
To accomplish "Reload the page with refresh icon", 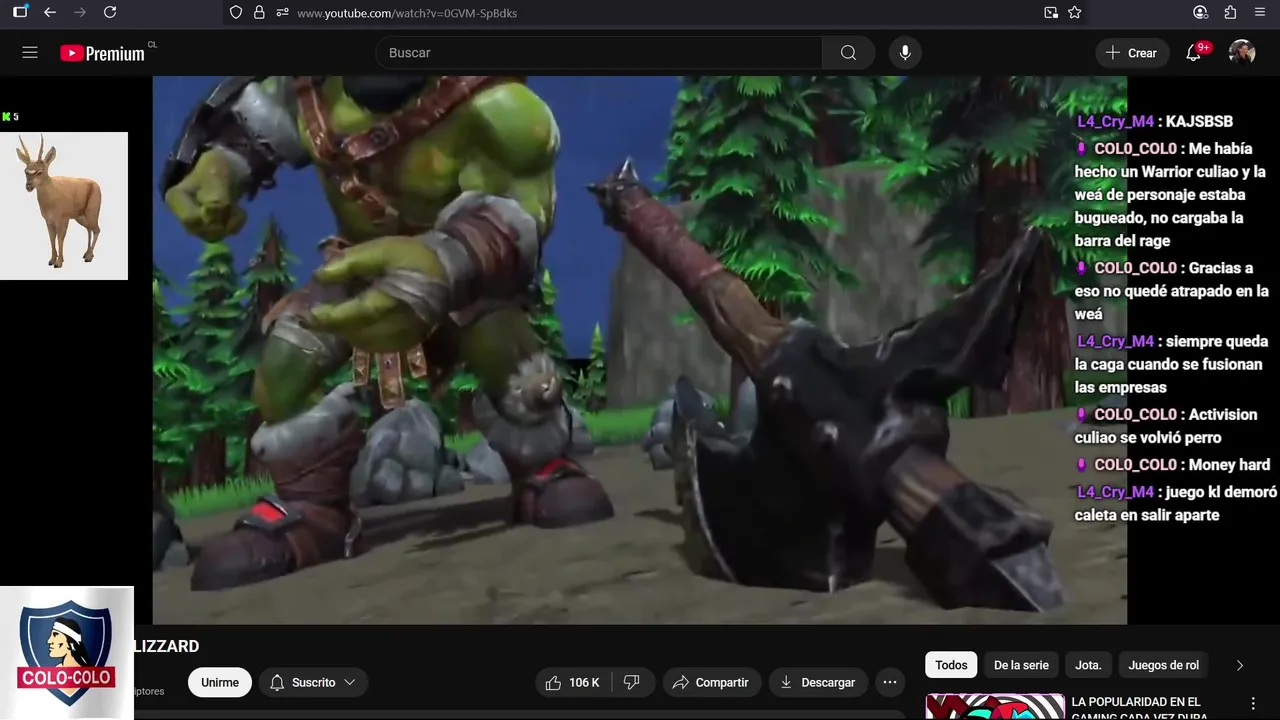I will (110, 12).
